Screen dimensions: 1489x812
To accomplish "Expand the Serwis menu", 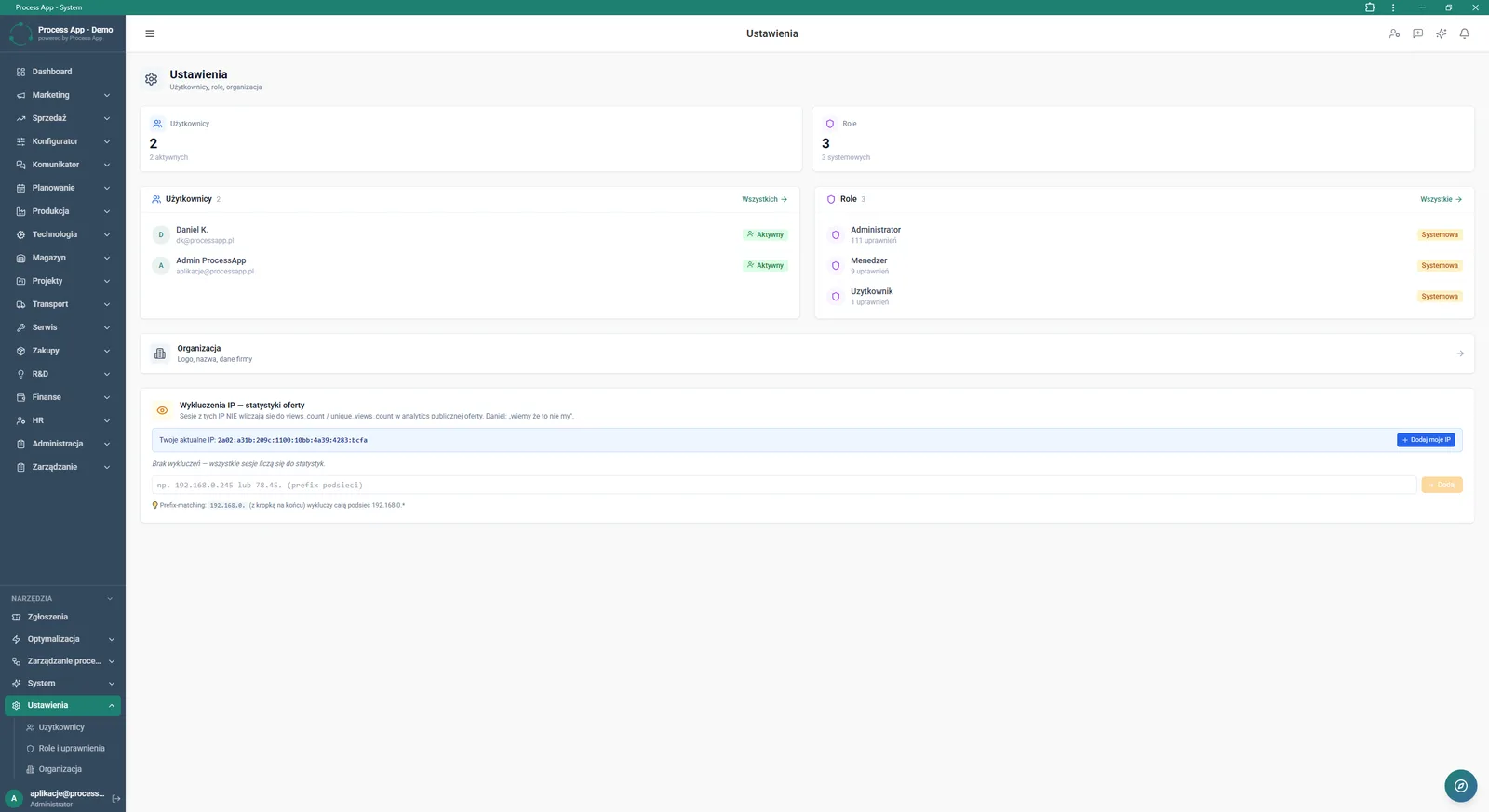I will pos(62,327).
